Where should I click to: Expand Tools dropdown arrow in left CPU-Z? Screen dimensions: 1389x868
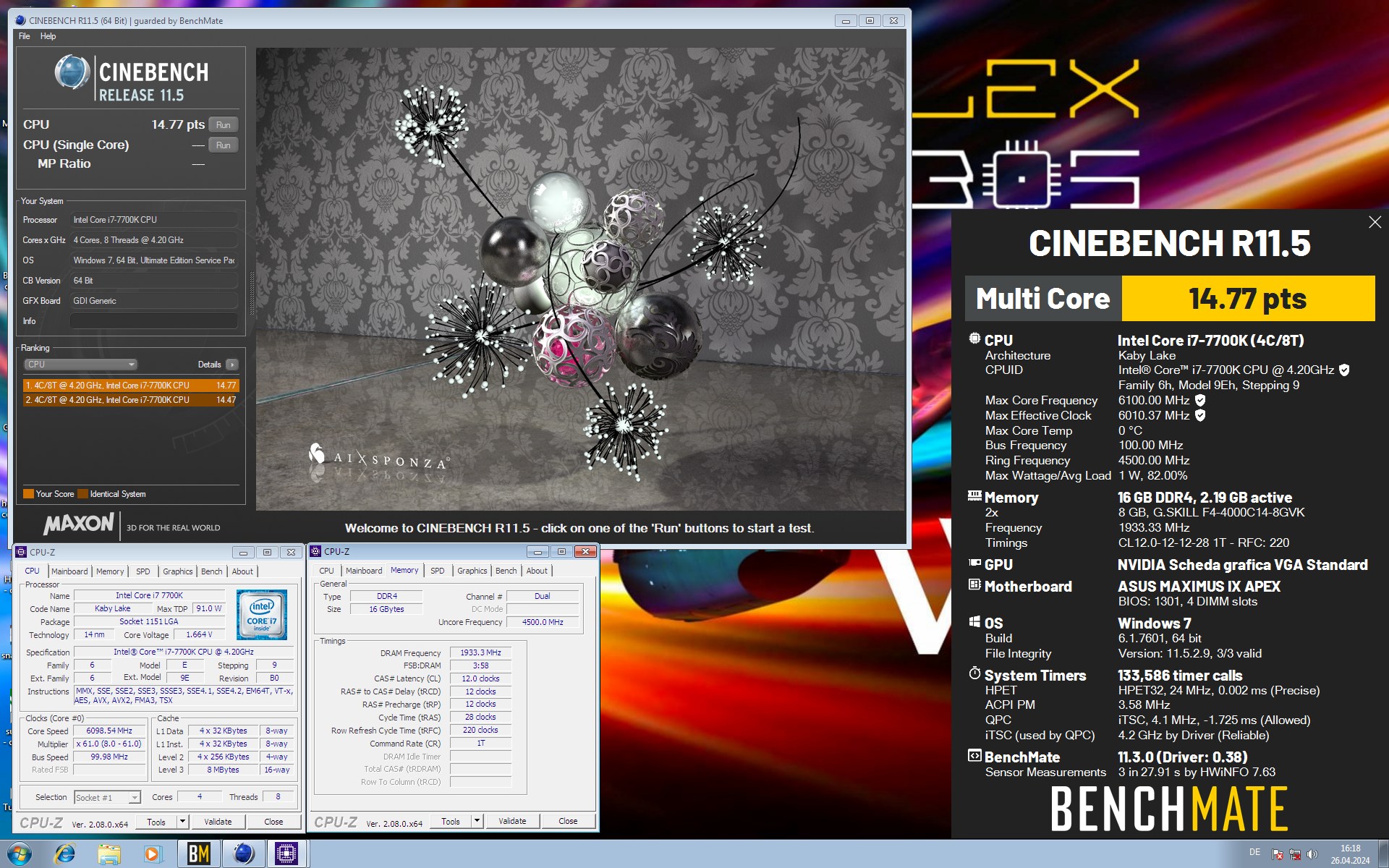pos(182,822)
